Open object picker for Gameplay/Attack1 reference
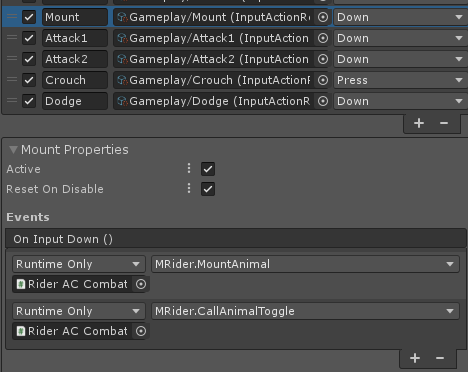Viewport: 468px width, 372px height. 322,38
